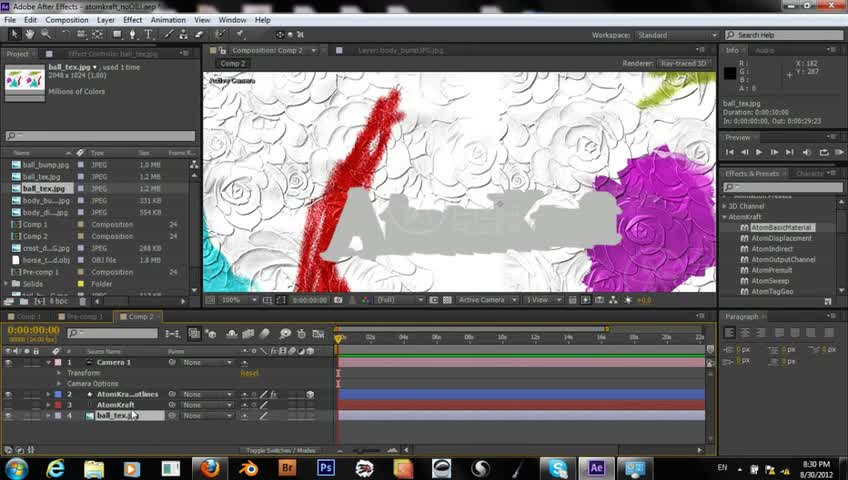Image resolution: width=848 pixels, height=480 pixels.
Task: Create new folder in Project panel
Action: pyautogui.click(x=24, y=301)
